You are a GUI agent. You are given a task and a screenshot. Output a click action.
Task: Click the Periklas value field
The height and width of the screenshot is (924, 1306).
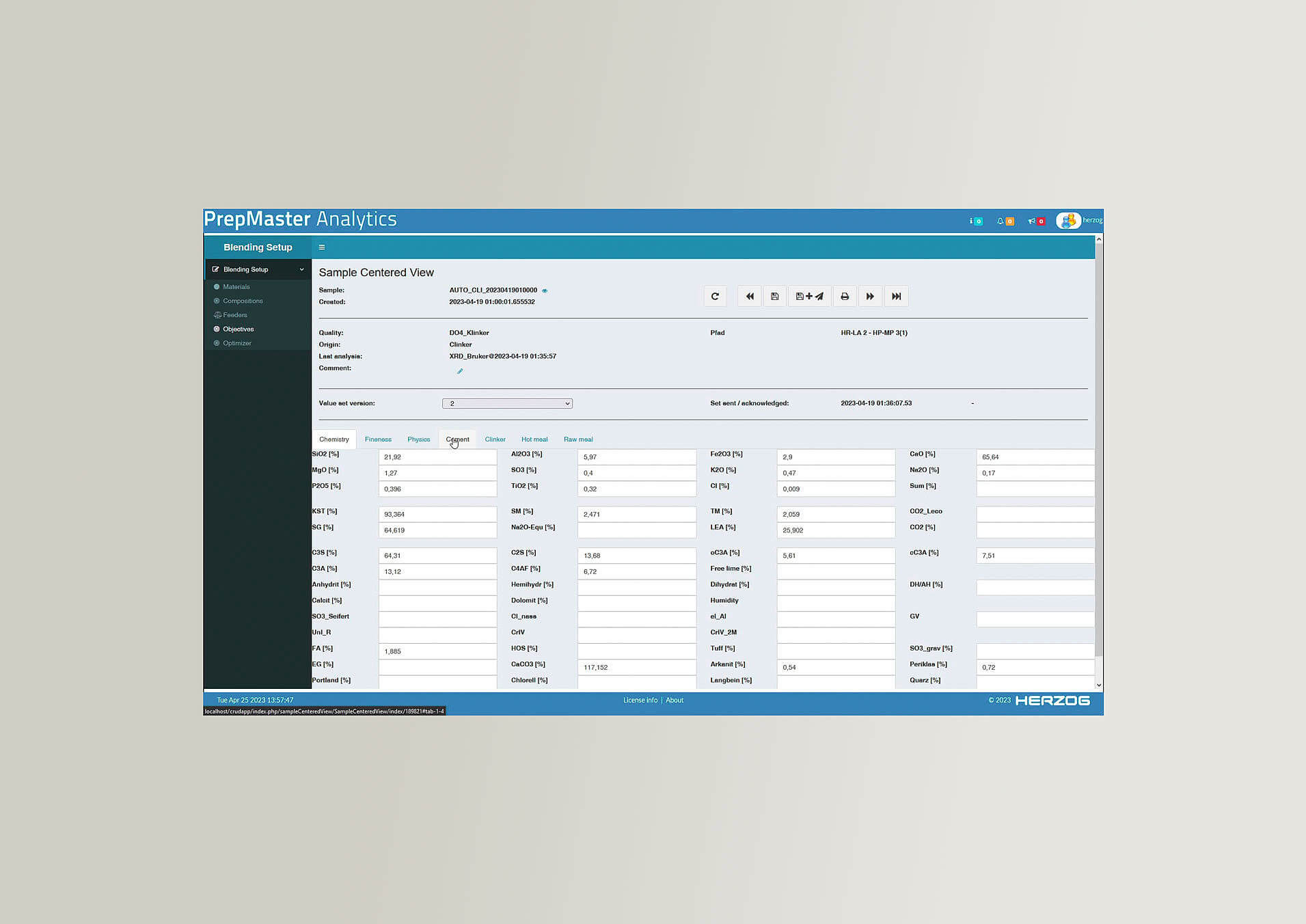(1035, 667)
